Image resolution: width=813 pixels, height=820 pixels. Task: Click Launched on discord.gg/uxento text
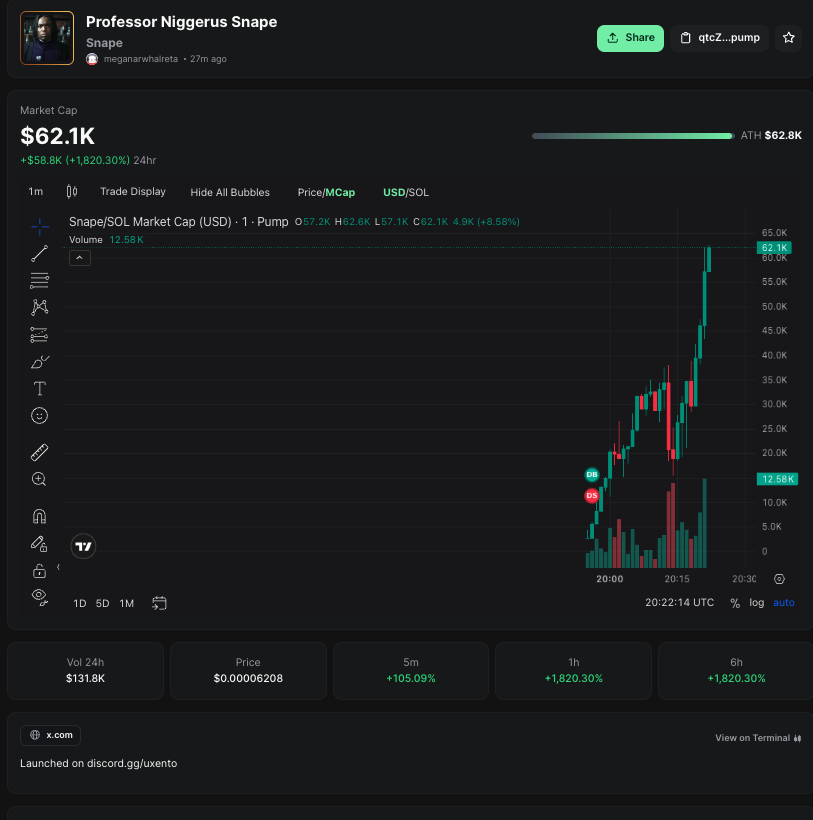98,764
